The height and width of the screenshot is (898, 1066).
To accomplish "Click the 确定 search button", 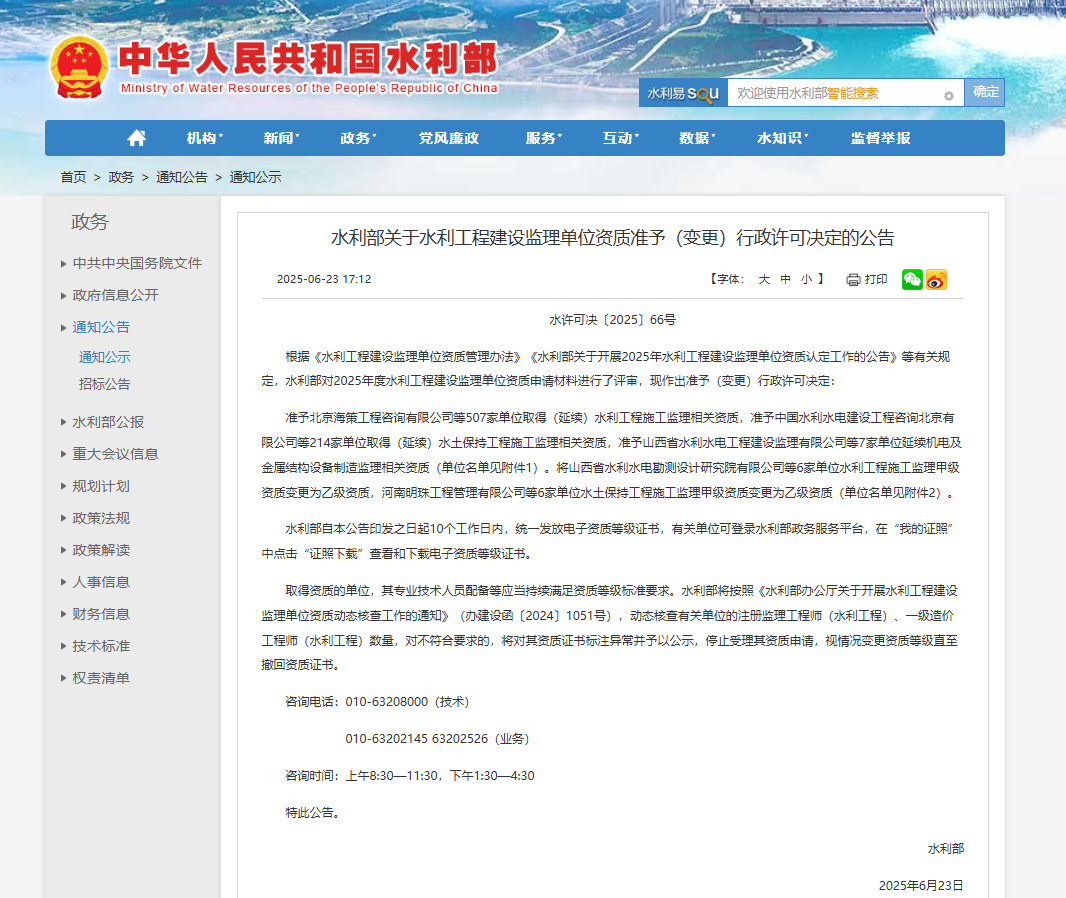I will point(984,92).
